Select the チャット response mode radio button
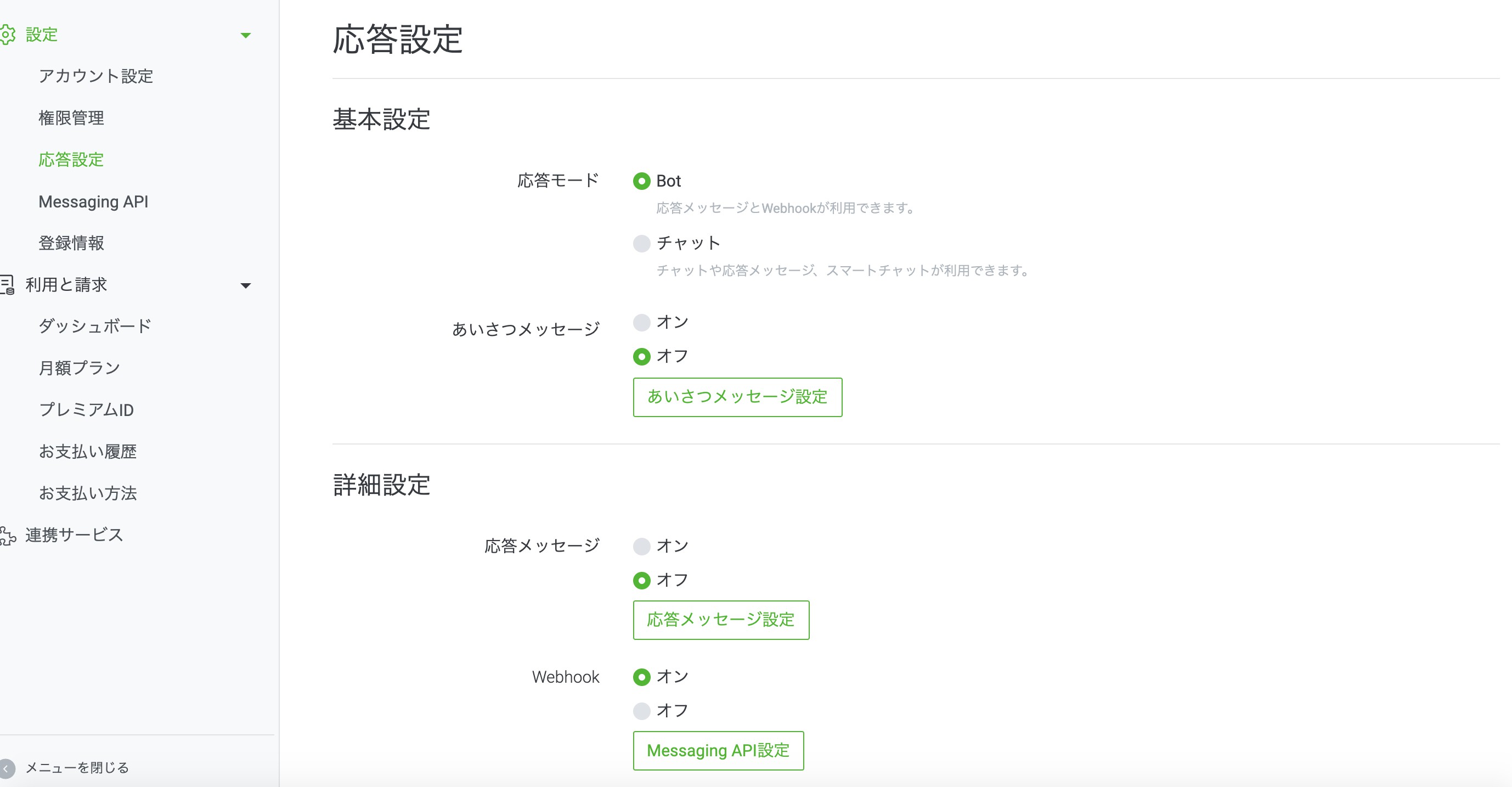This screenshot has width=1512, height=787. (x=641, y=243)
